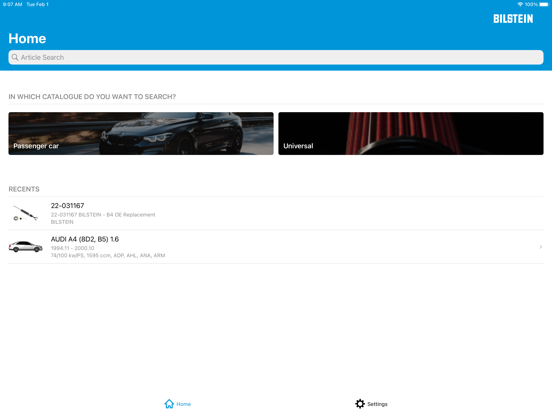552x414 pixels.
Task: Check the Wi-Fi status icon
Action: tap(520, 4)
